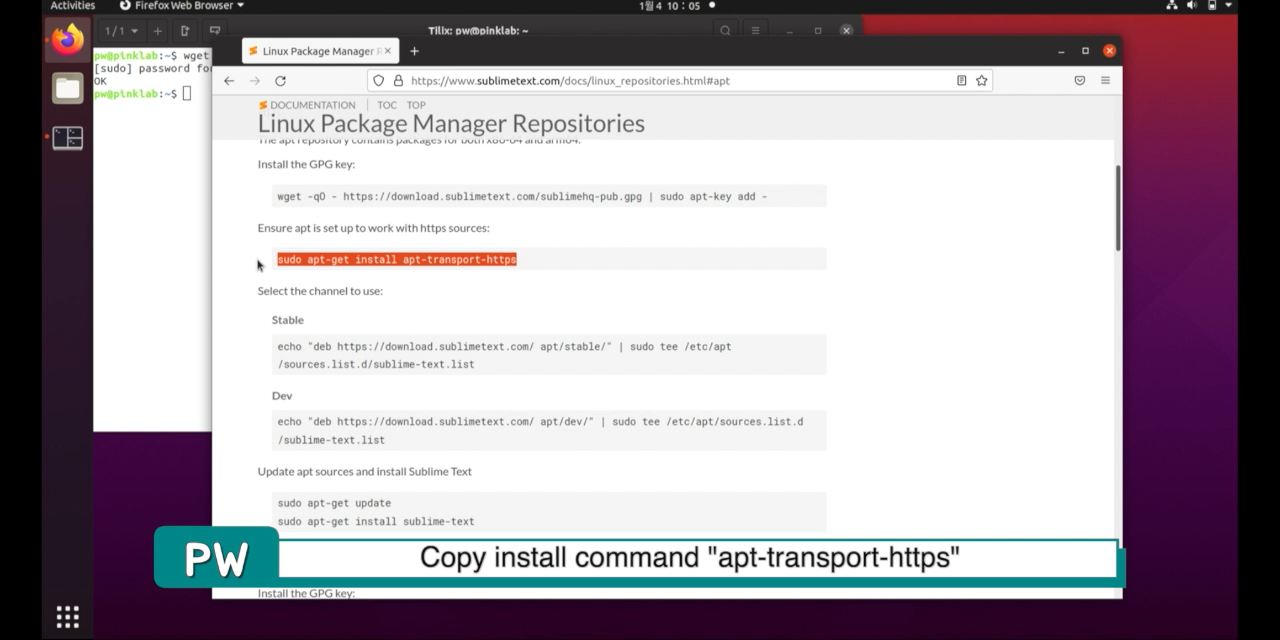Screen dimensions: 1280x640
Task: Open the Tilix hamburger menu
Action: click(756, 31)
